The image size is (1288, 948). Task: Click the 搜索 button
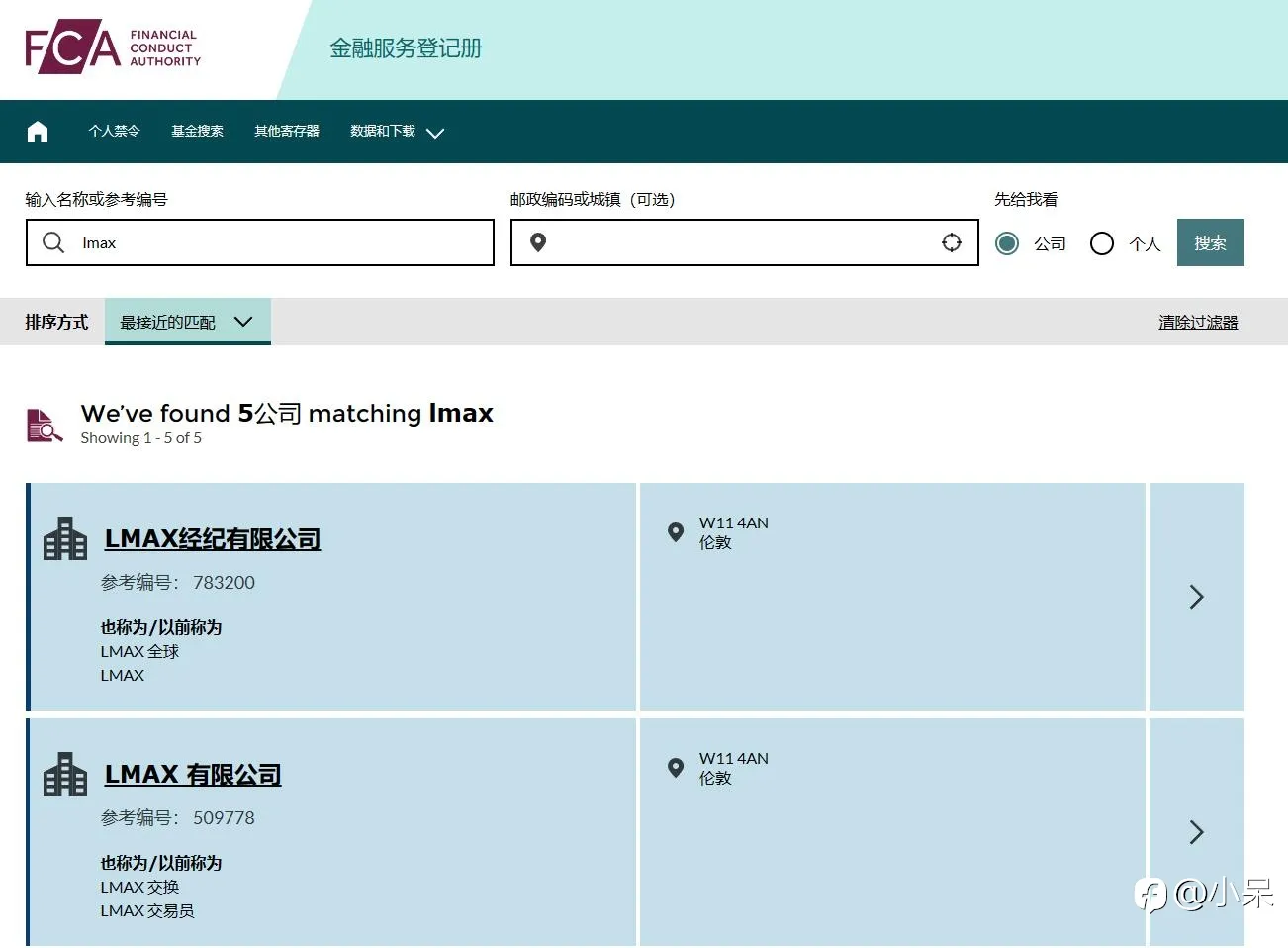pos(1210,242)
